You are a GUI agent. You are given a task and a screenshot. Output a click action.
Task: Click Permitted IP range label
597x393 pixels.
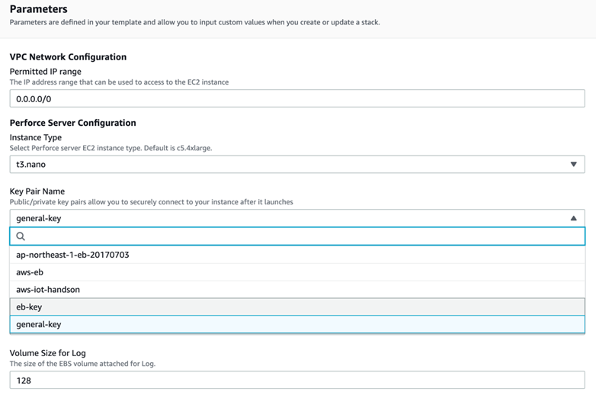coord(45,72)
